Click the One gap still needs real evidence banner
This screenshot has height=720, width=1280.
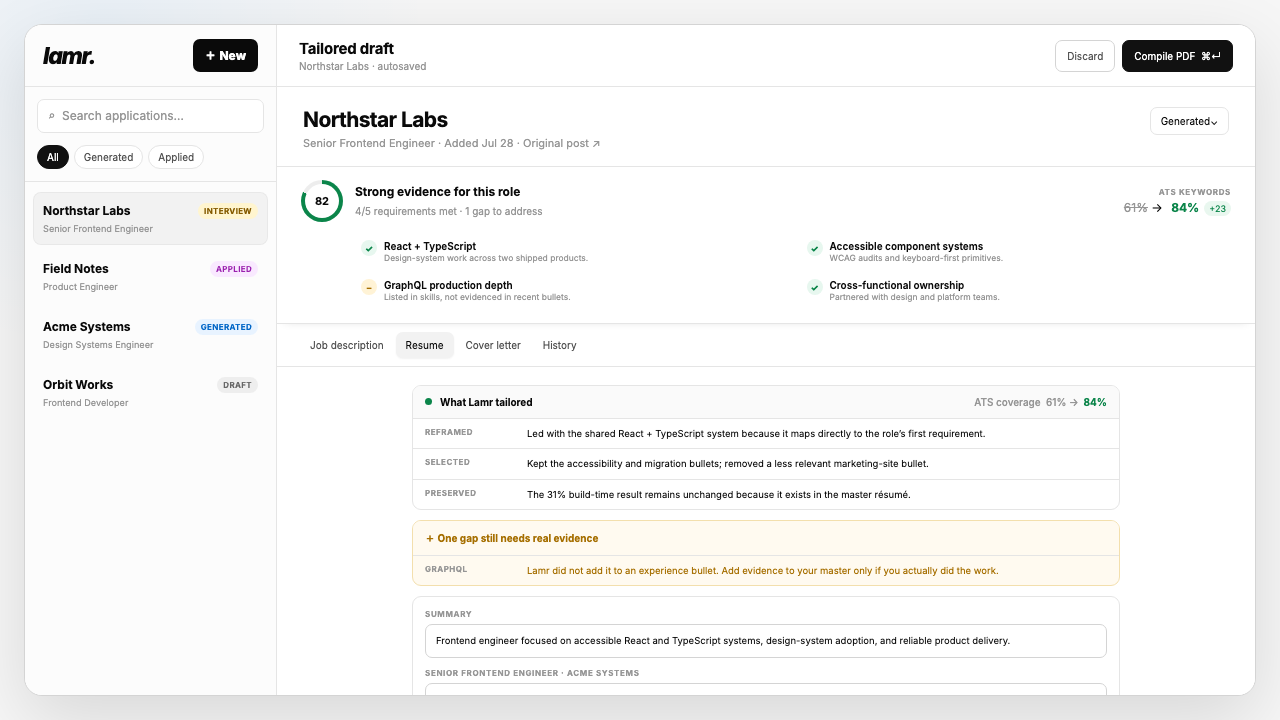(x=766, y=538)
